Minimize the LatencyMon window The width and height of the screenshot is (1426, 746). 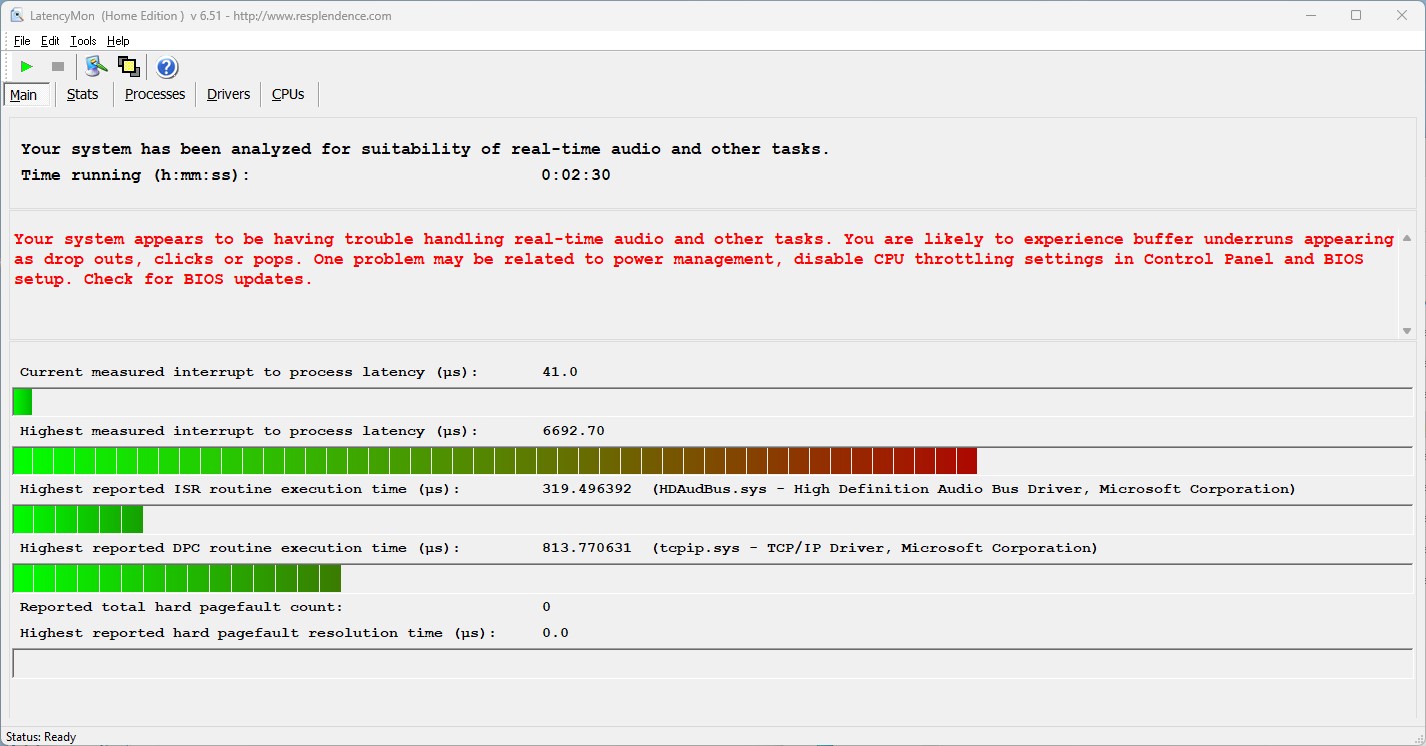click(1310, 15)
